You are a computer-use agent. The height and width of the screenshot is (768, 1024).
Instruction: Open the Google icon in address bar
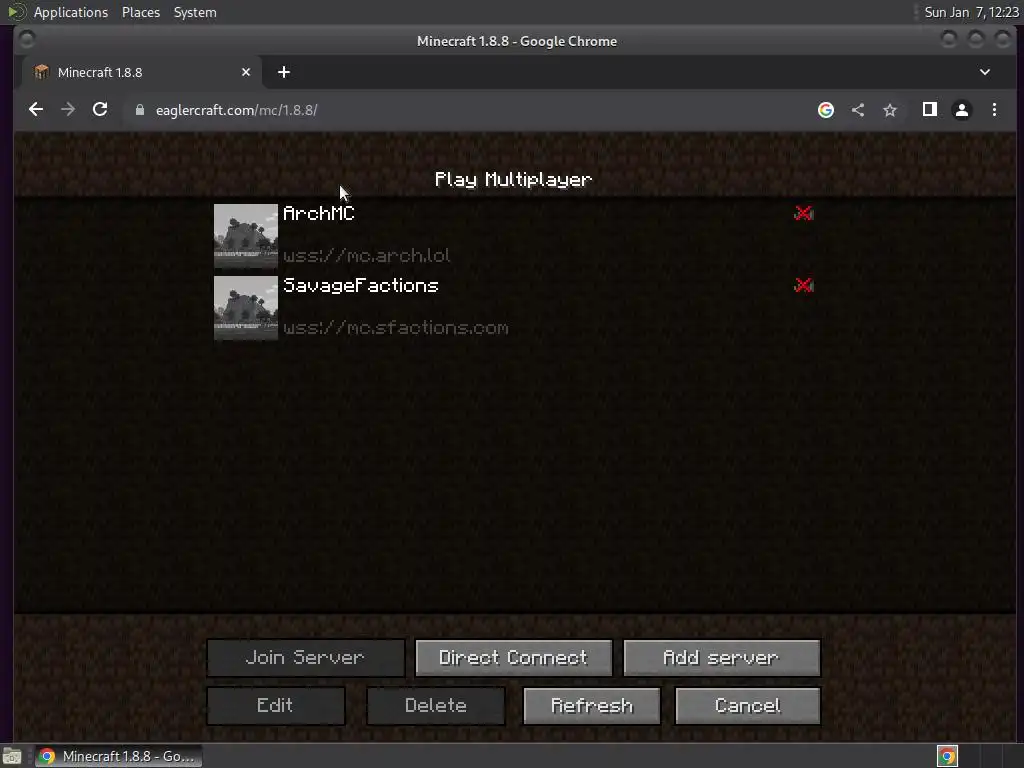coord(826,110)
